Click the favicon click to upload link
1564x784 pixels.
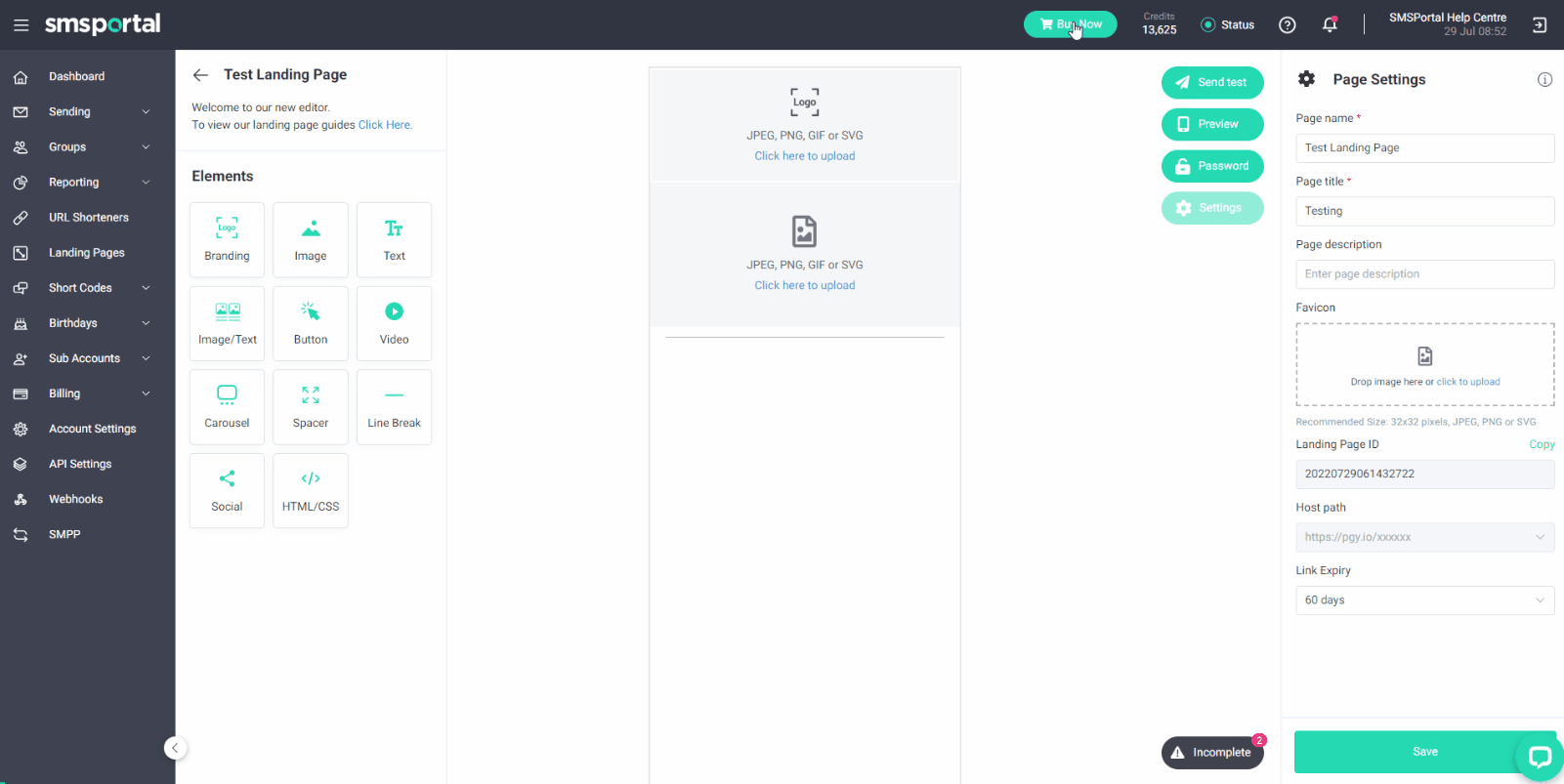pyautogui.click(x=1468, y=382)
